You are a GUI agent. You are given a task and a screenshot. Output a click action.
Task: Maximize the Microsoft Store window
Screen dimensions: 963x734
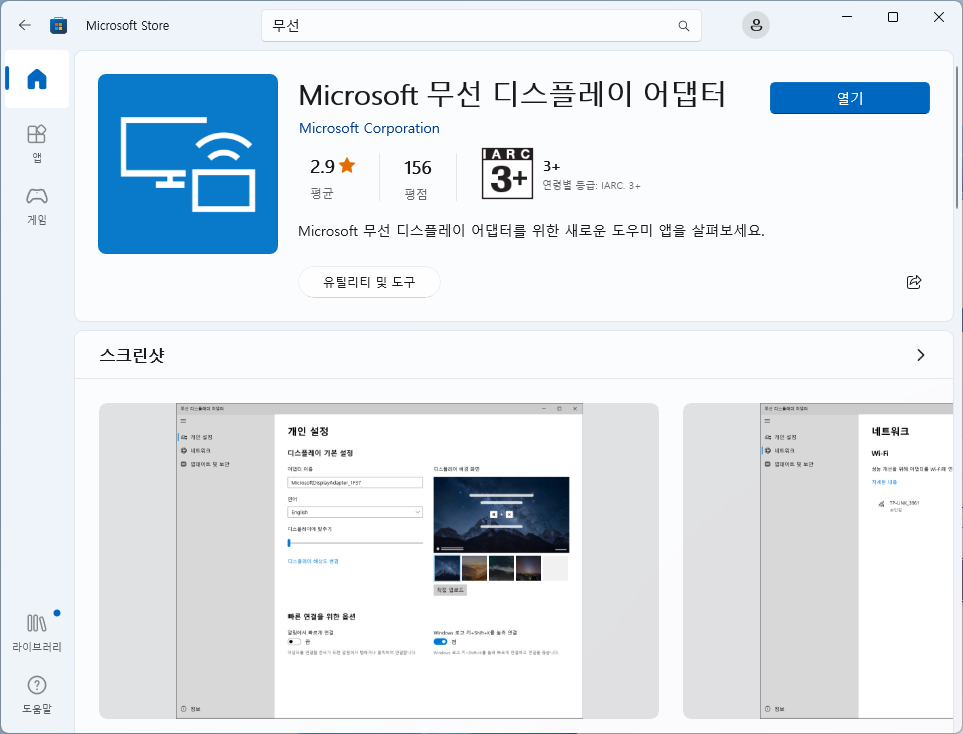click(893, 17)
